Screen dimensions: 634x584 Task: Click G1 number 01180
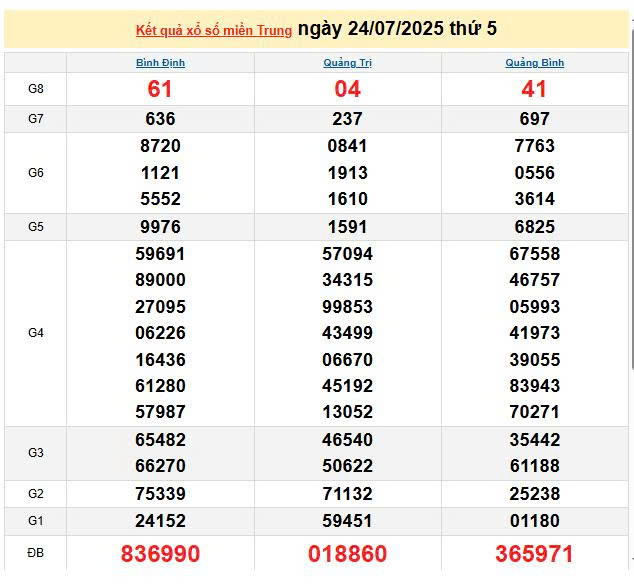click(535, 521)
